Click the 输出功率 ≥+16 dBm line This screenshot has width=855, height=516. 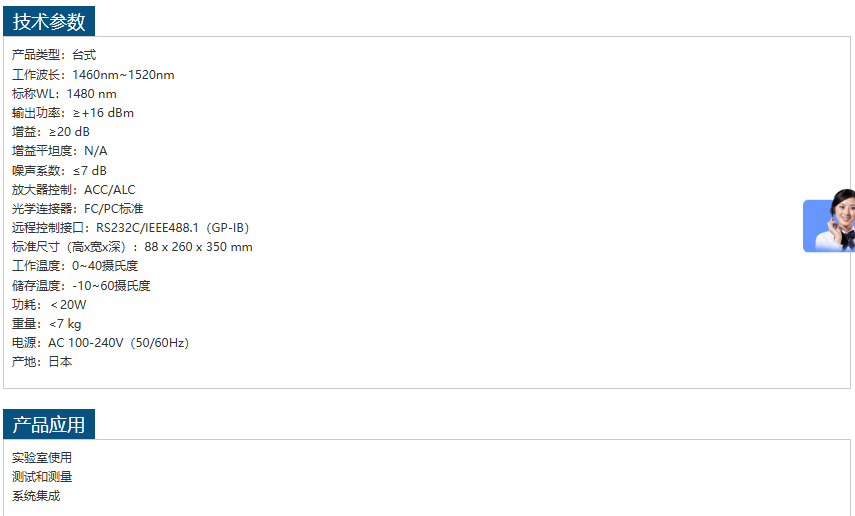73,113
